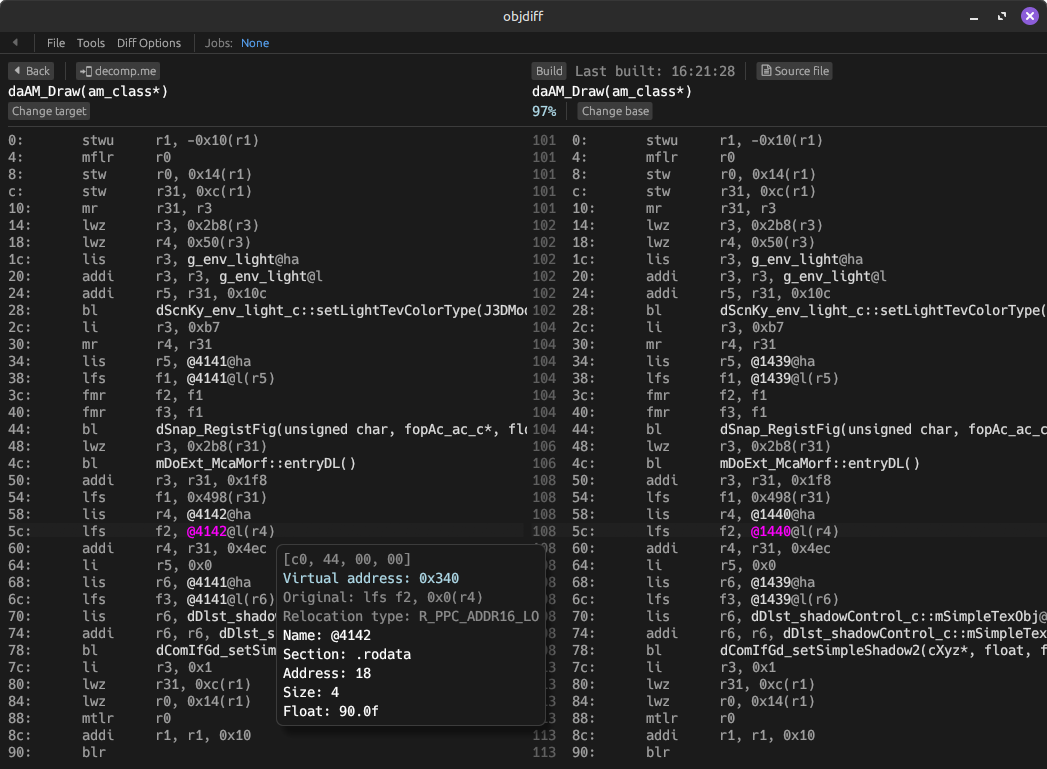
Task: Click the Jobs None status link
Action: tap(255, 43)
